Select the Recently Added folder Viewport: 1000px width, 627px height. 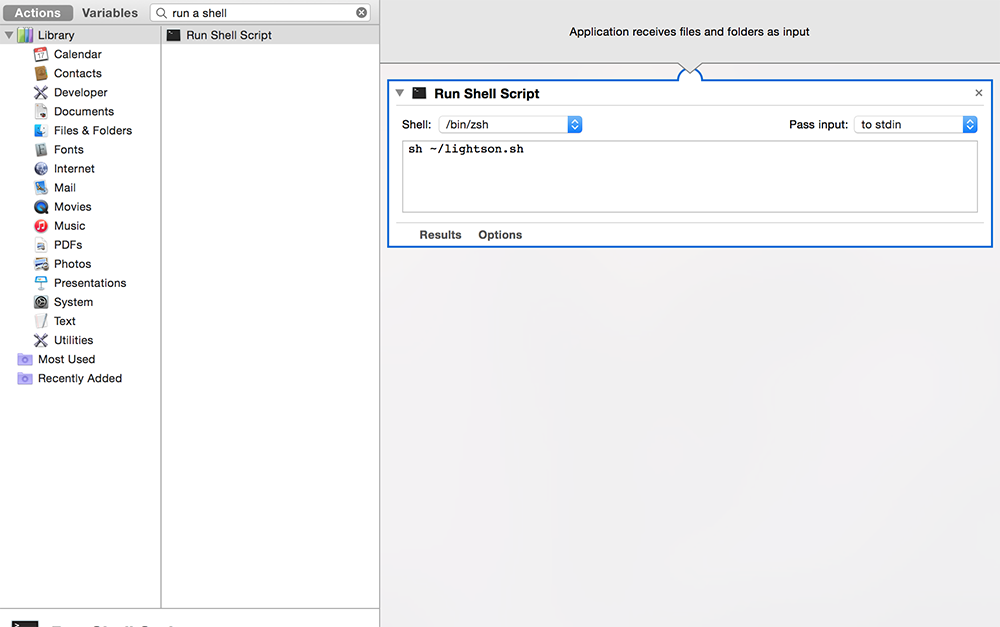click(80, 378)
